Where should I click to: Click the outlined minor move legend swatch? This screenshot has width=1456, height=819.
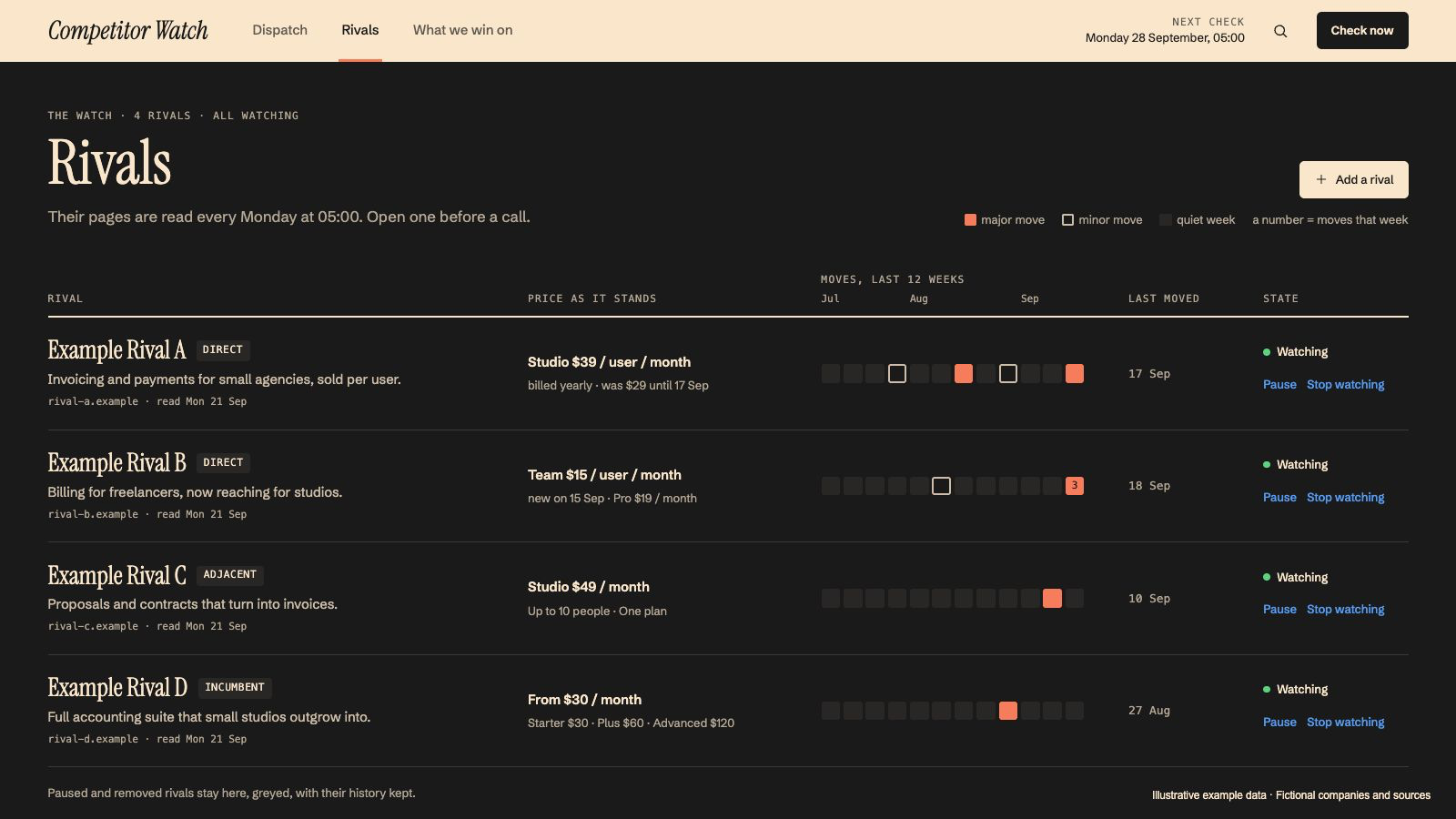point(1068,220)
